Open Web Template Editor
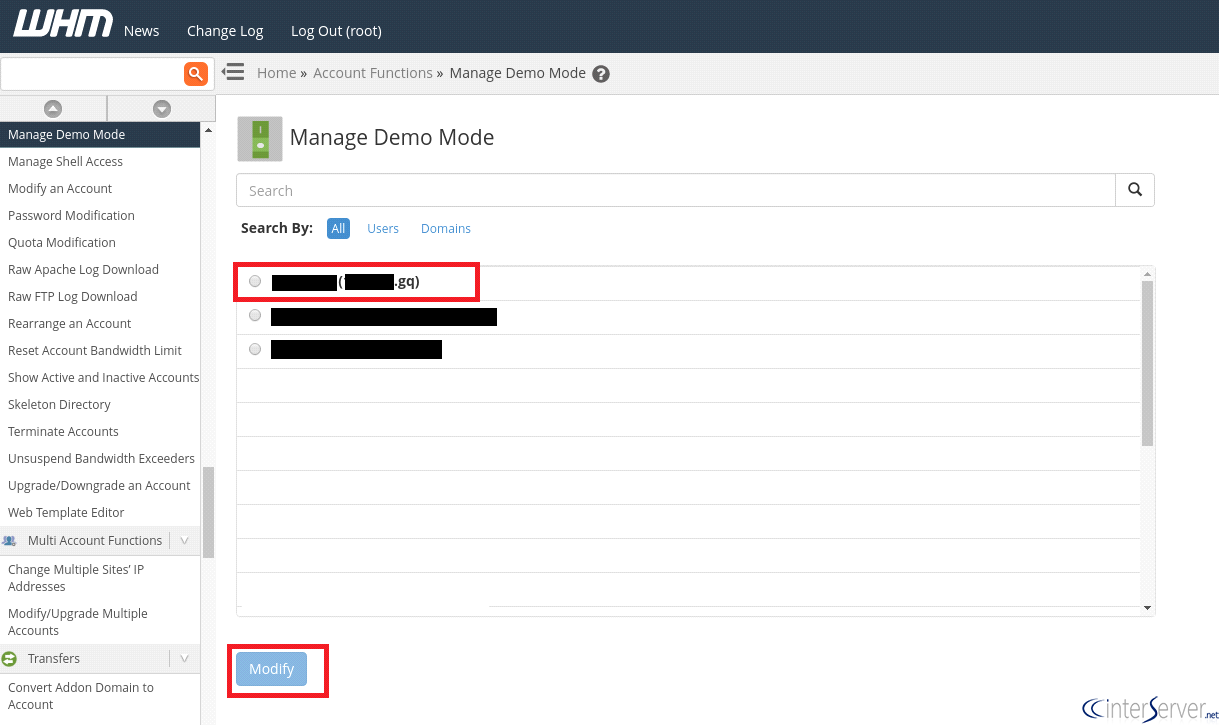 click(x=66, y=513)
